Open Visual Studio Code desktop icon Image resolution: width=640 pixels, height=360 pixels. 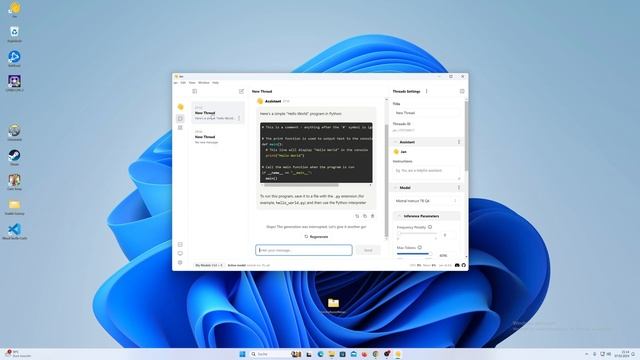click(14, 231)
